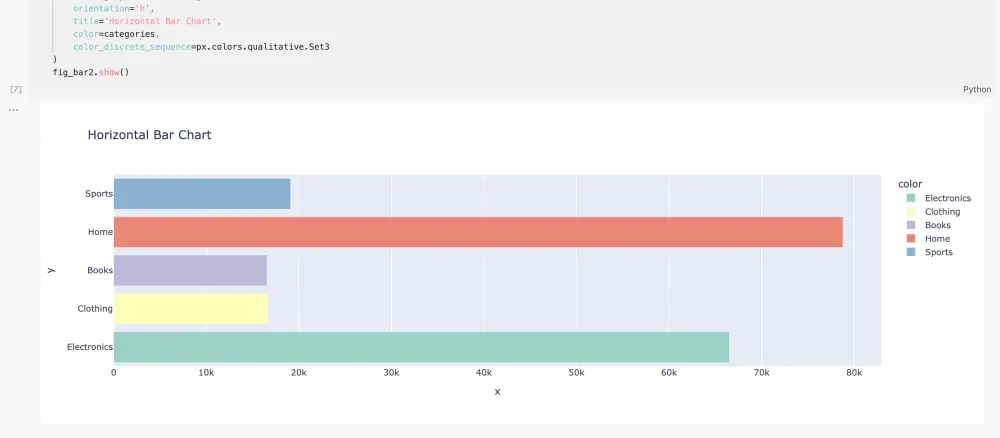1000x438 pixels.
Task: Click the 40k x-axis tick label
Action: click(x=484, y=373)
